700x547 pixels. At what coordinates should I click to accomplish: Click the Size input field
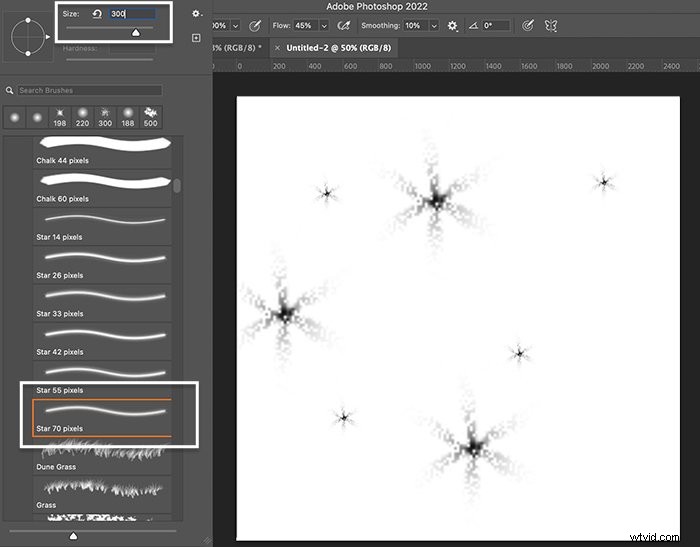[133, 14]
